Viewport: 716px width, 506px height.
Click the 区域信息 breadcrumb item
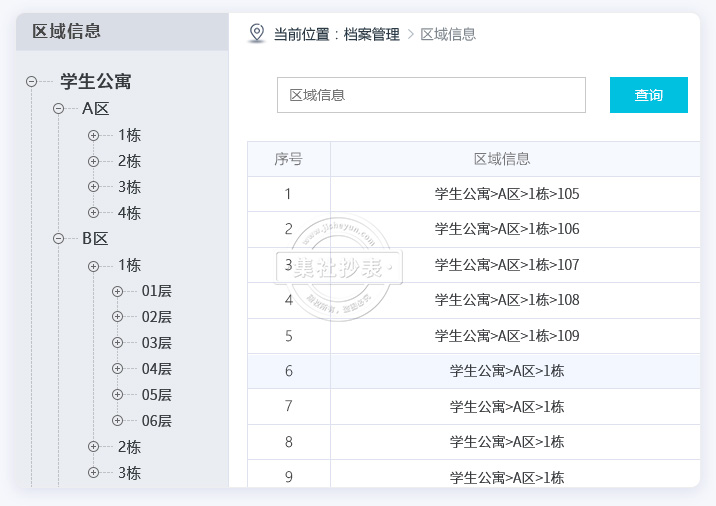(x=448, y=34)
